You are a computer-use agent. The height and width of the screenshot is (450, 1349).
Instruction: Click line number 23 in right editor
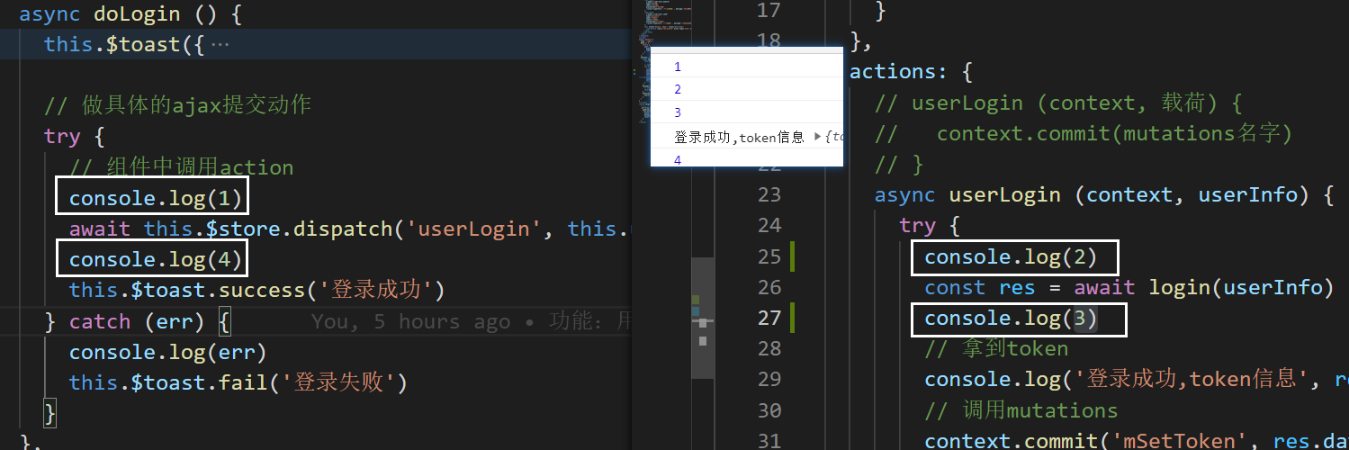point(768,195)
